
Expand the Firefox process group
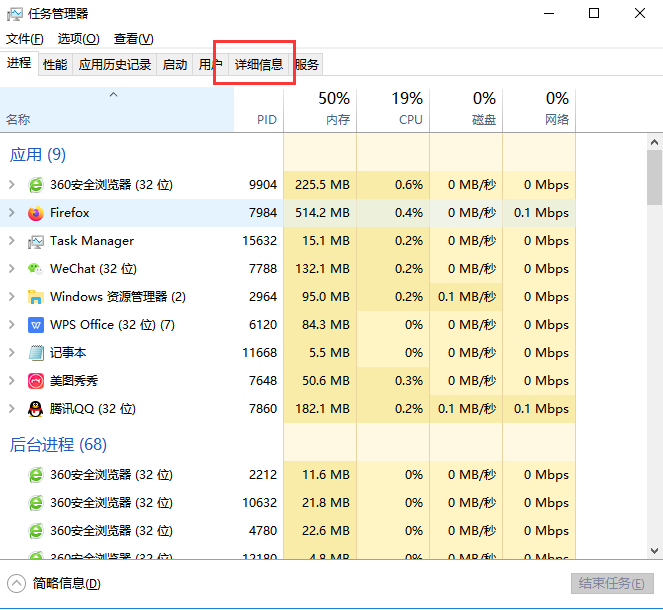(11, 213)
